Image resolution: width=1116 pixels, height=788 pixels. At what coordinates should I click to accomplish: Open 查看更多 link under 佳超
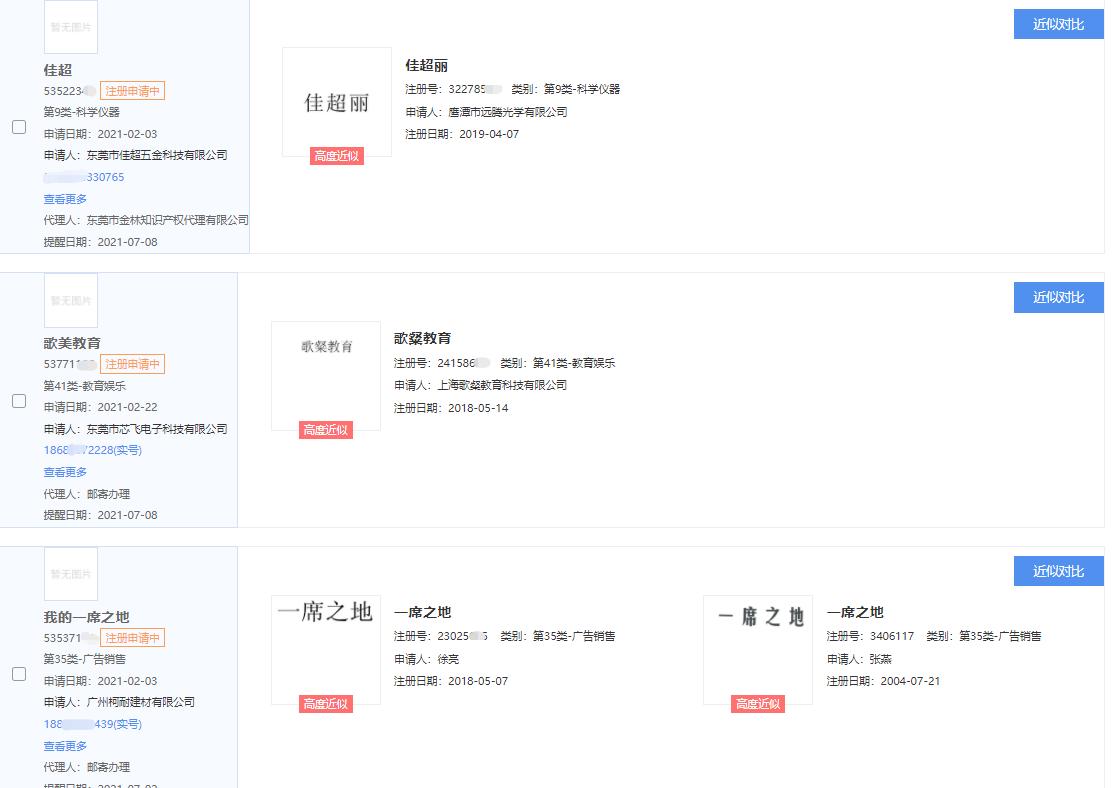point(65,199)
